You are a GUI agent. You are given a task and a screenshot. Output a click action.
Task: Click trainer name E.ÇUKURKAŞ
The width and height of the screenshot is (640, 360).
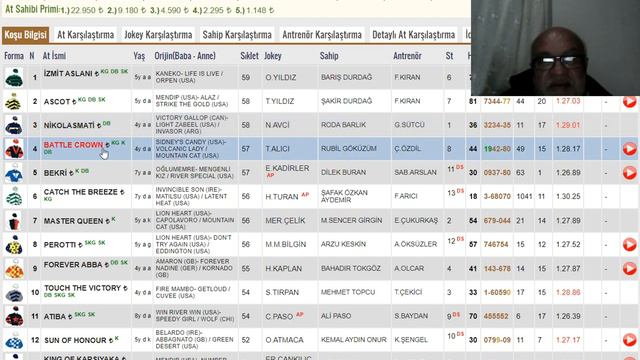[x=416, y=220]
